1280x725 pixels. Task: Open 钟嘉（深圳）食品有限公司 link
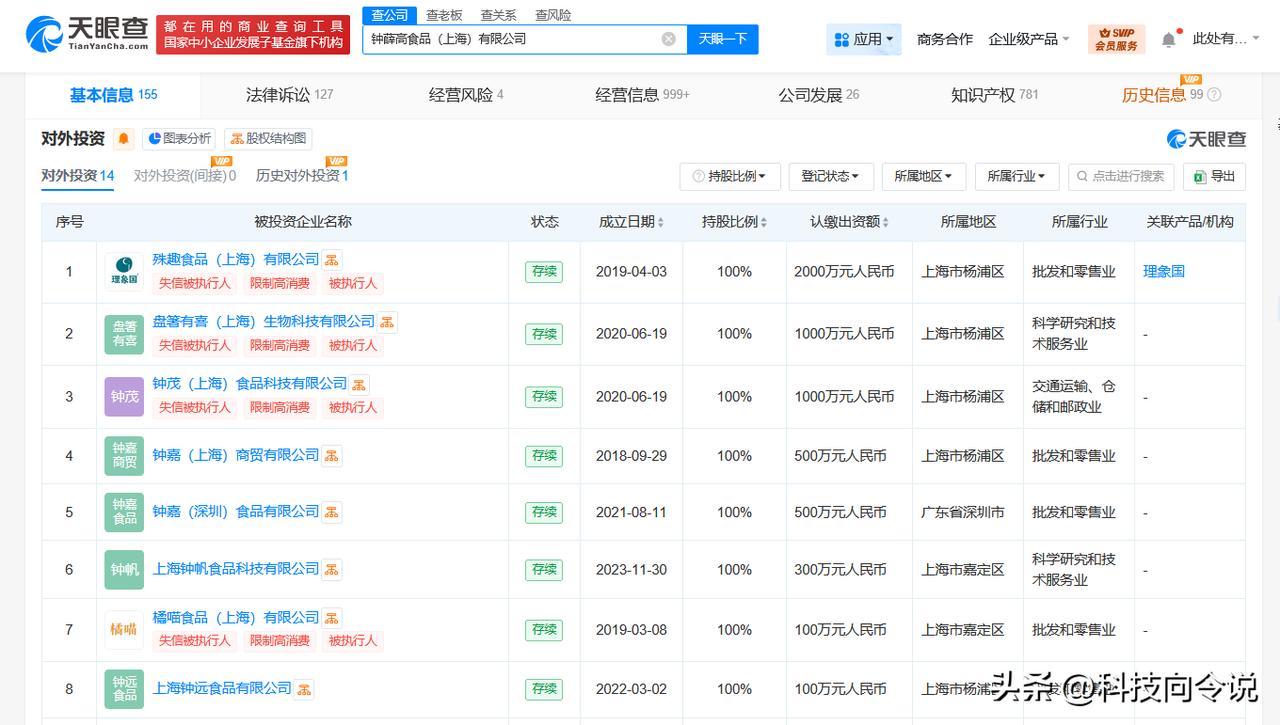pyautogui.click(x=236, y=511)
